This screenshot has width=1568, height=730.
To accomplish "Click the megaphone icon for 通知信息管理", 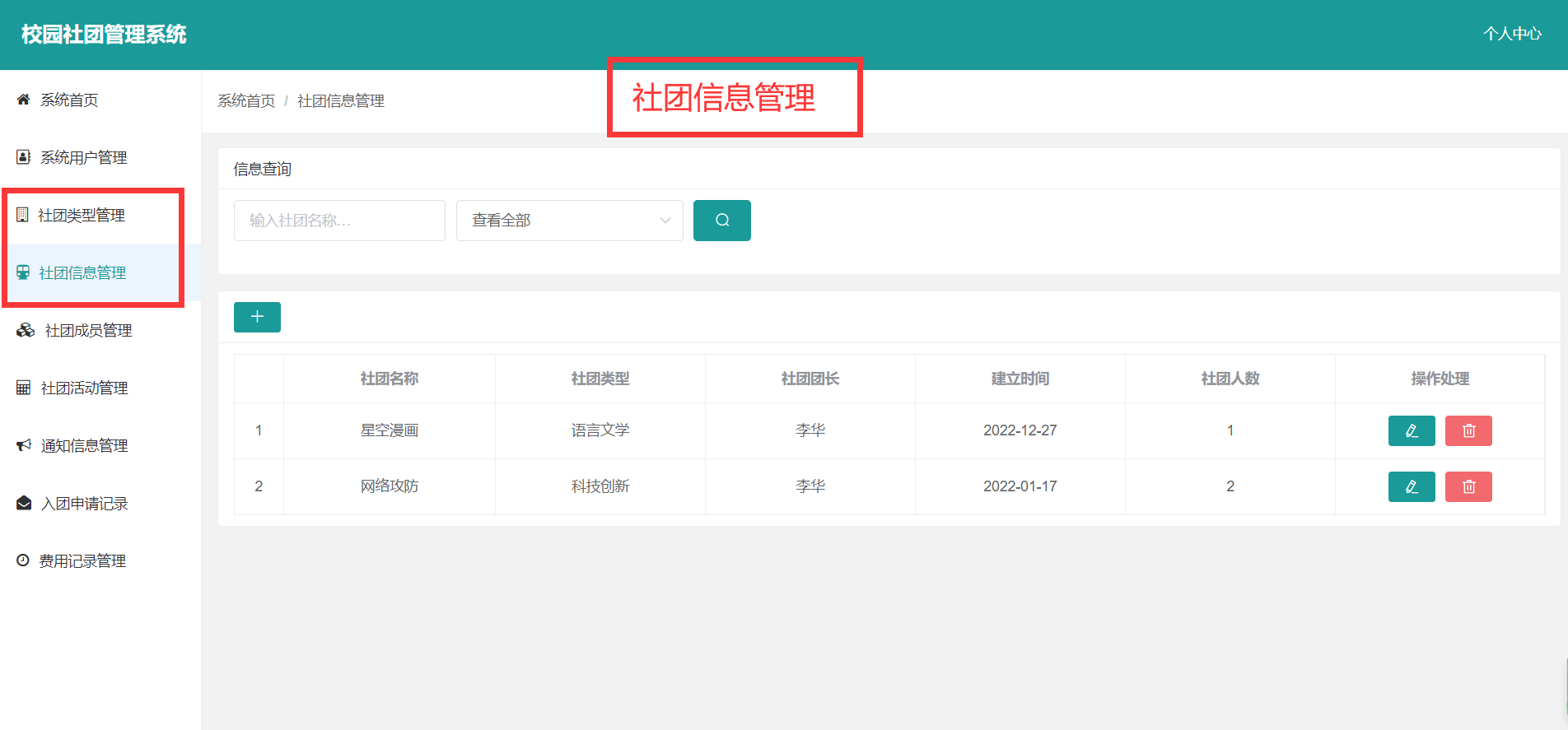I will click(x=24, y=445).
